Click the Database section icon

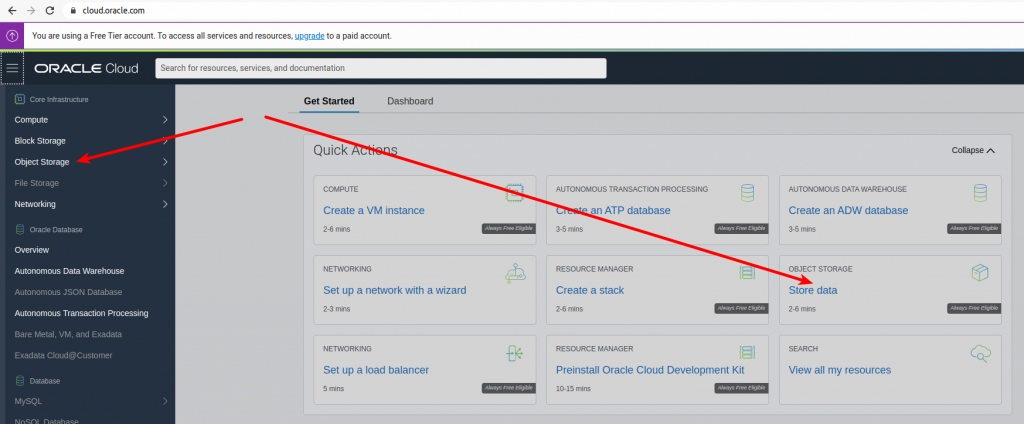point(20,380)
